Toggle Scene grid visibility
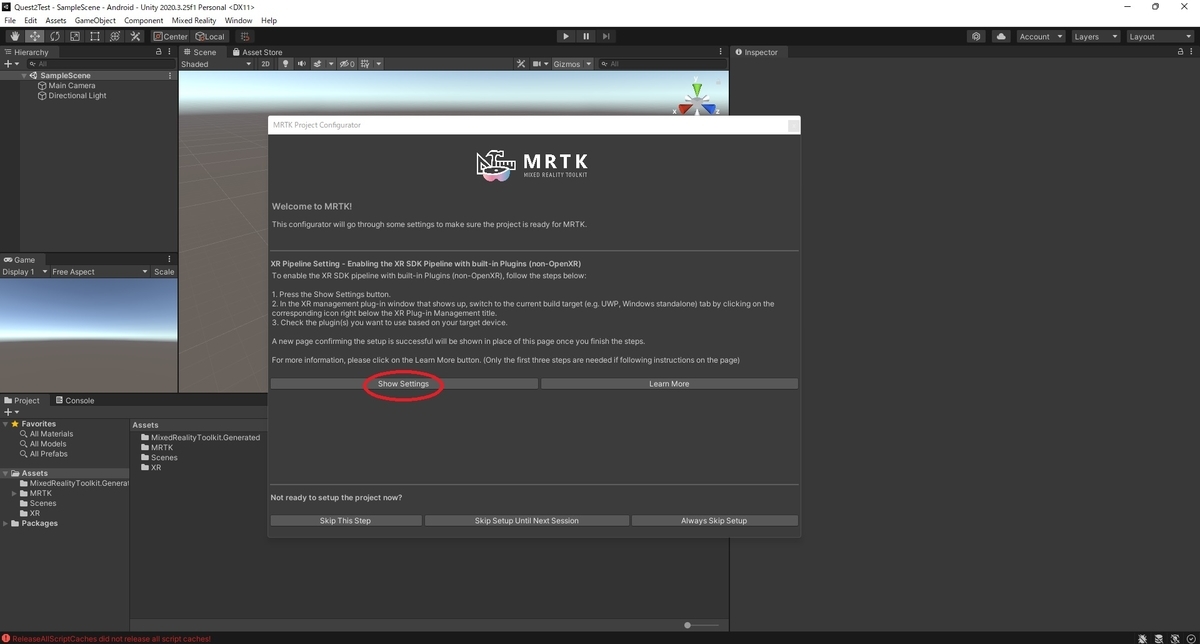 366,64
